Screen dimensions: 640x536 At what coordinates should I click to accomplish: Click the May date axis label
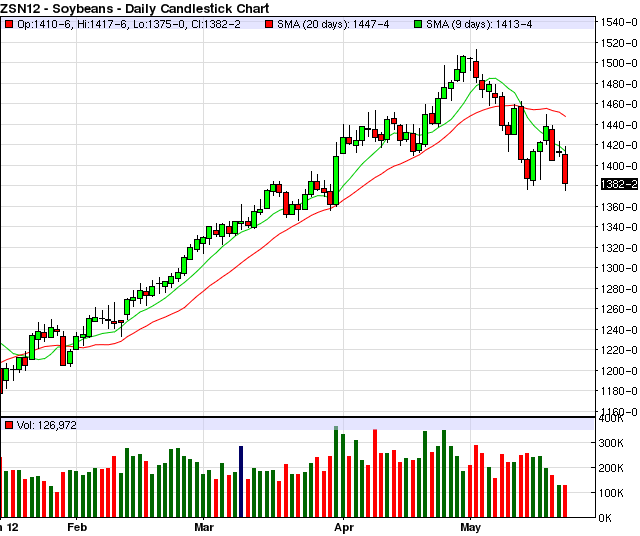471,527
